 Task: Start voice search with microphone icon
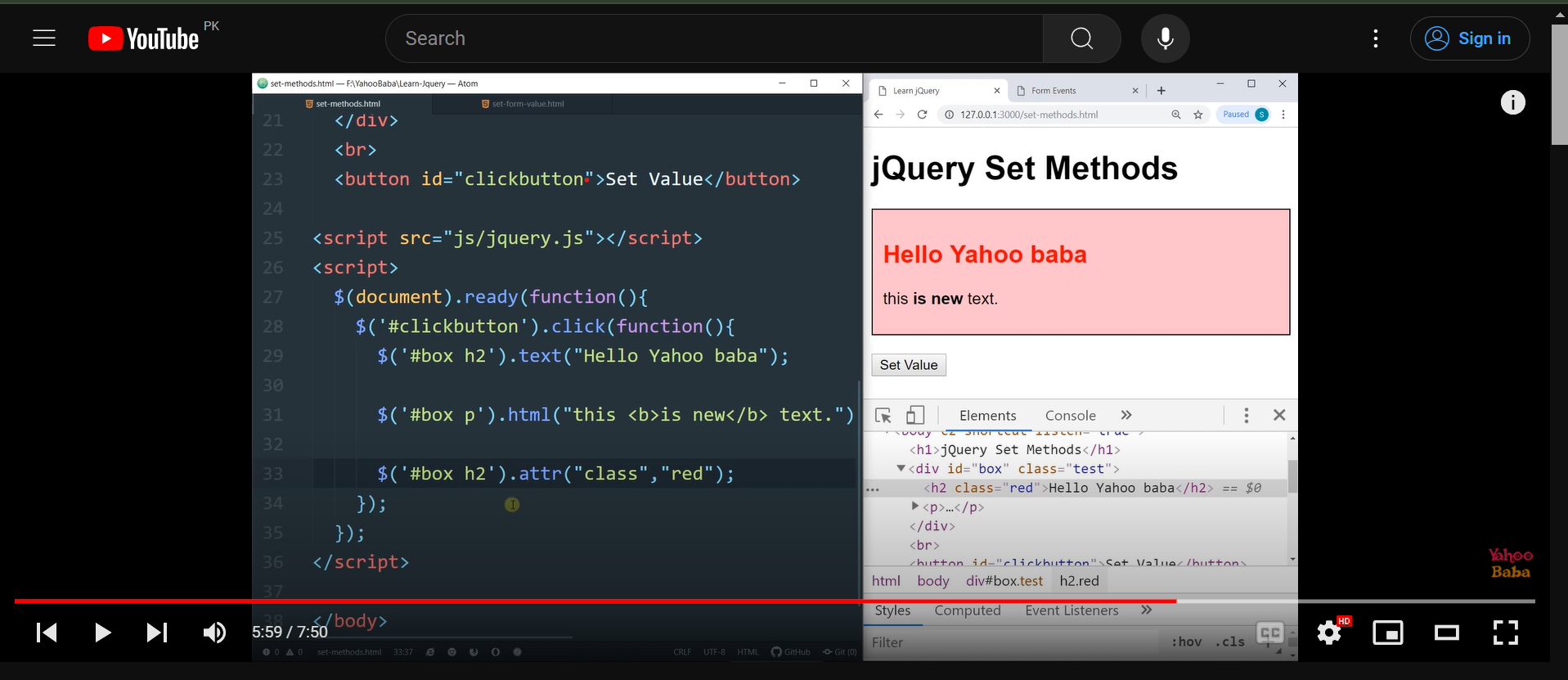pos(1165,38)
